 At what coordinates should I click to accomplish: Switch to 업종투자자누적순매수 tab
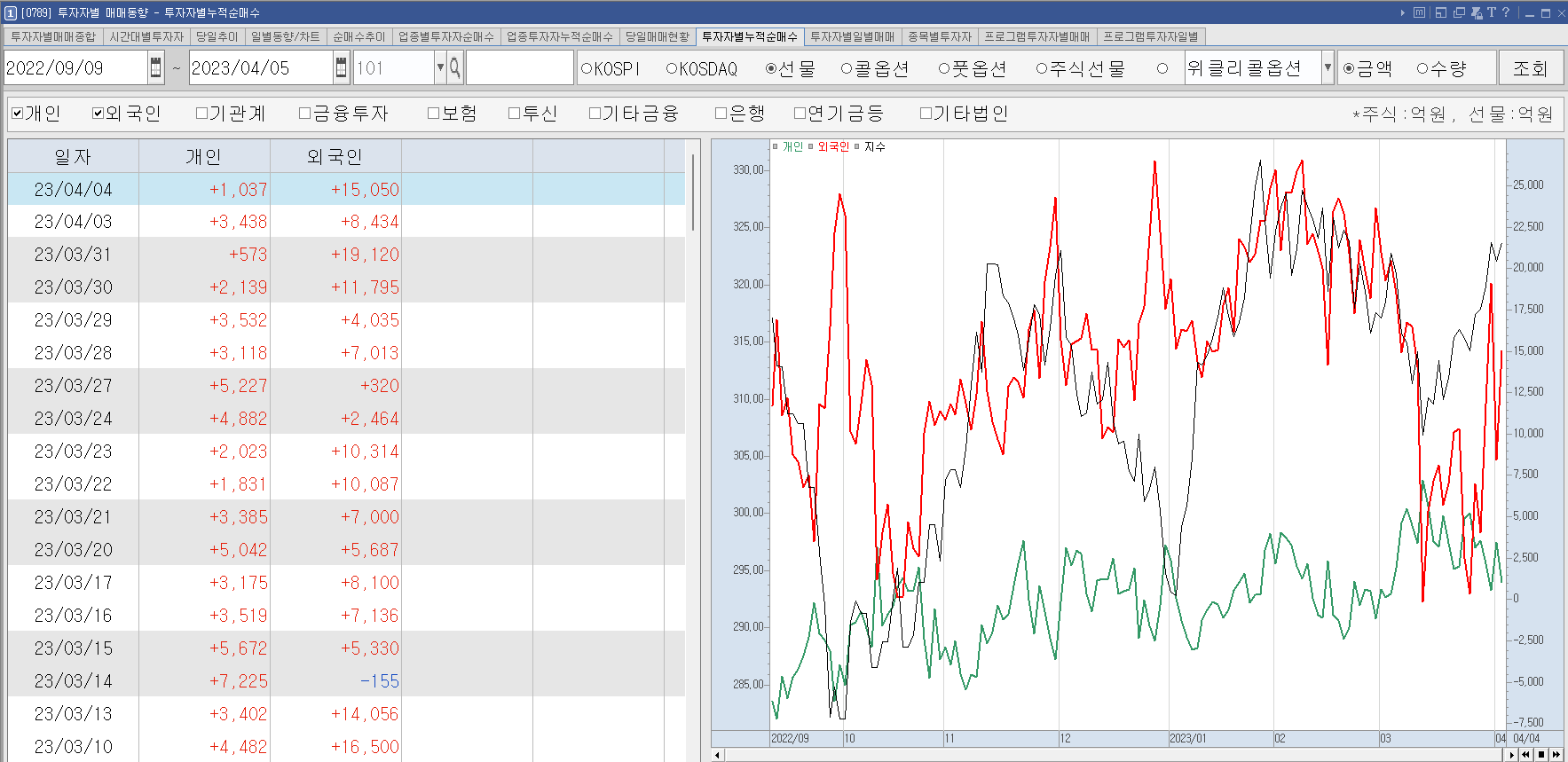point(559,37)
